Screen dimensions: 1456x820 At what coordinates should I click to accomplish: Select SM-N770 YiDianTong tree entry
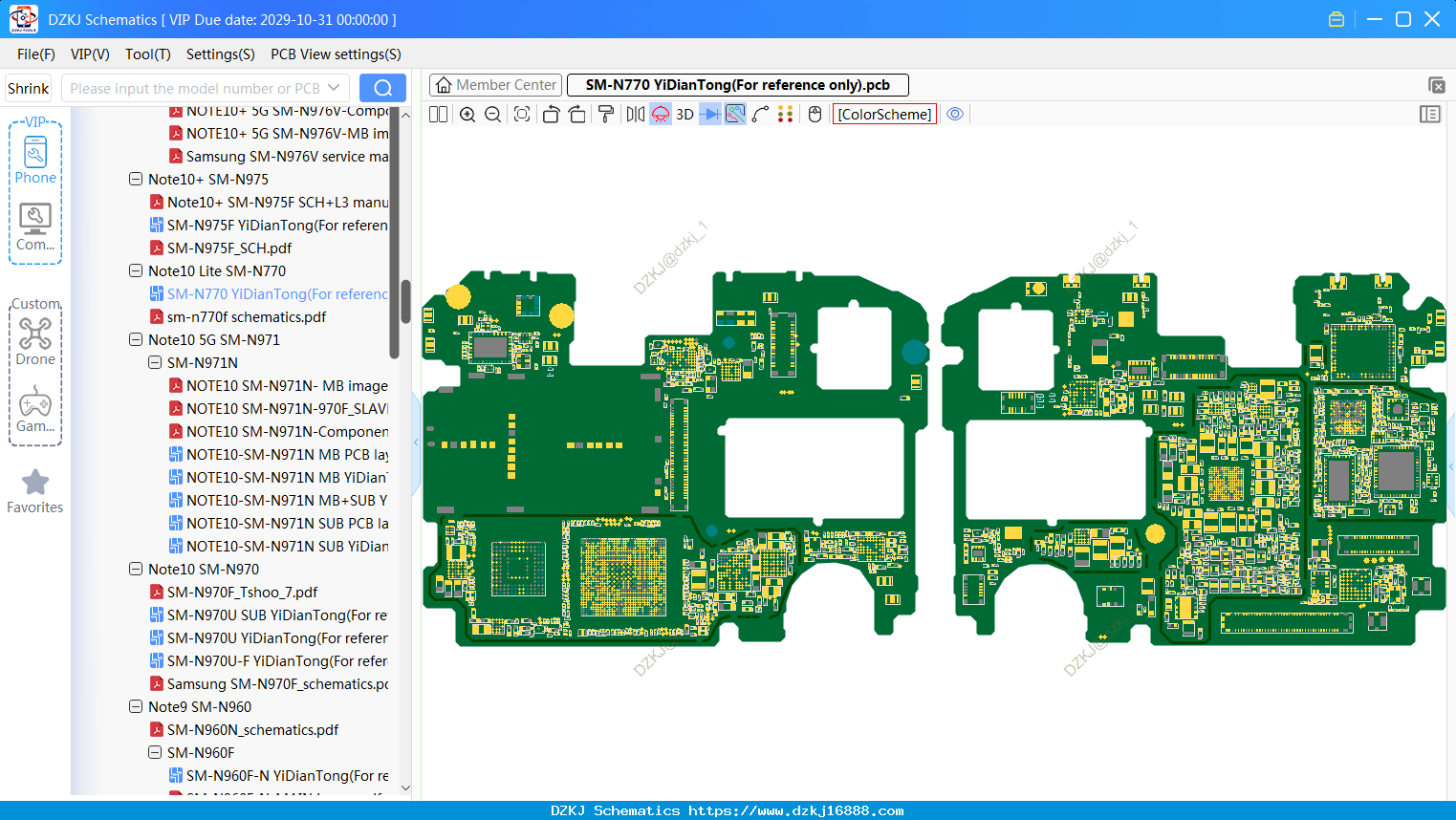277,293
